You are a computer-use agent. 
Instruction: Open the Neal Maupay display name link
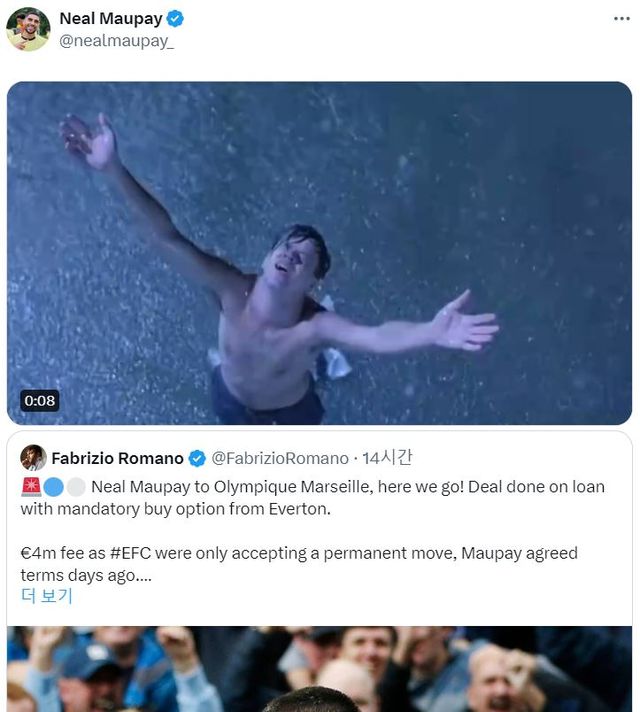pyautogui.click(x=110, y=19)
